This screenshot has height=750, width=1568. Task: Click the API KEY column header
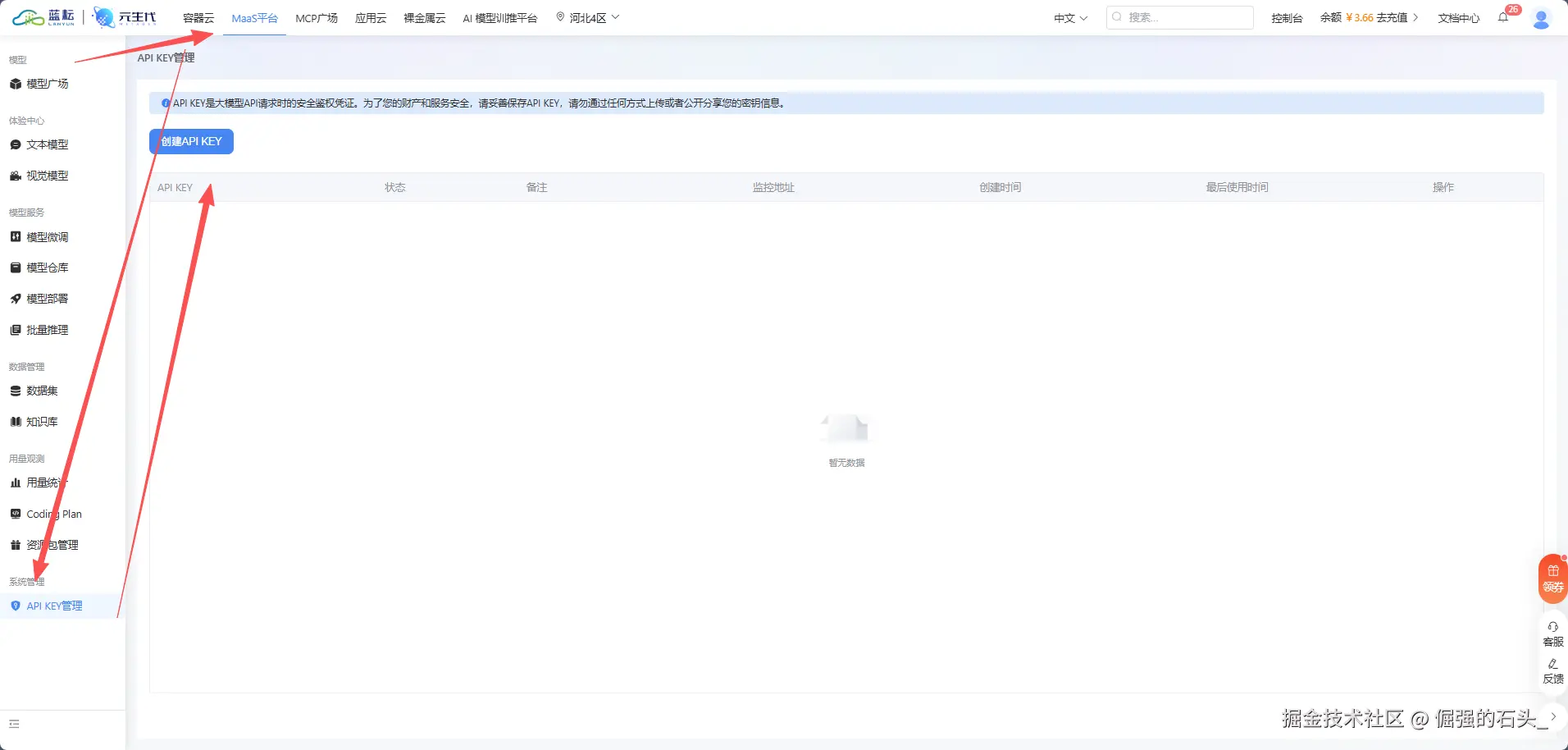tap(175, 187)
